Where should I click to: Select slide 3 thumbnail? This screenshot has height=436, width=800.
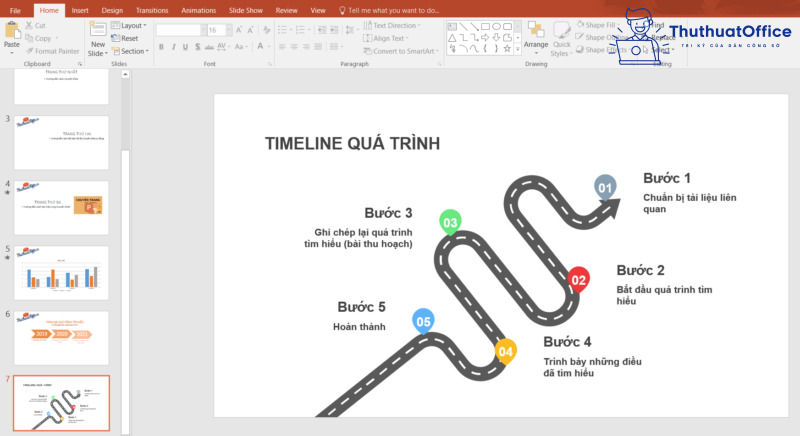(x=61, y=142)
